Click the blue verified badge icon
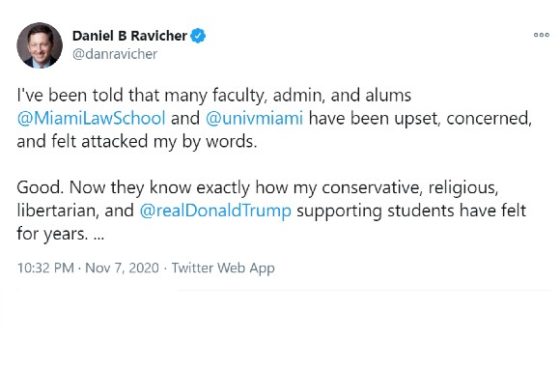This screenshot has width=560, height=367. 198,36
